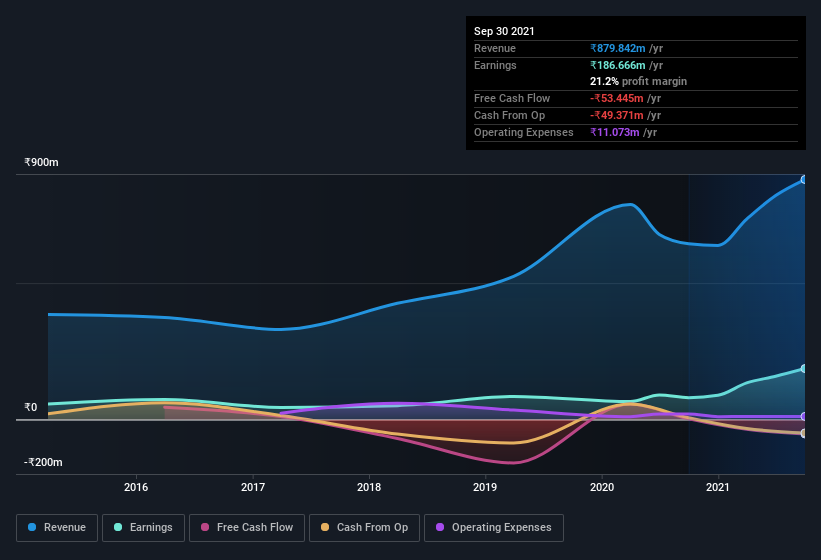Screen dimensions: 821x560
Task: Toggle the Free Cash Flow legend series
Action: click(x=247, y=528)
